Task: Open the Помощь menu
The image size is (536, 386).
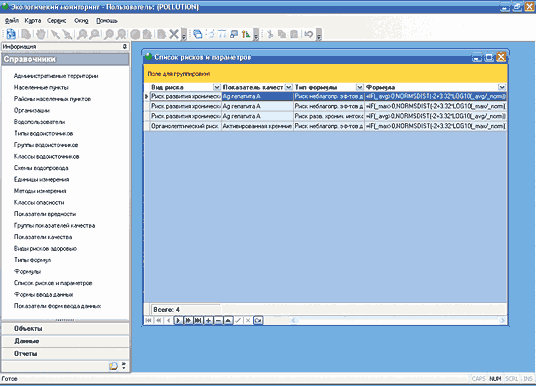Action: pos(107,21)
